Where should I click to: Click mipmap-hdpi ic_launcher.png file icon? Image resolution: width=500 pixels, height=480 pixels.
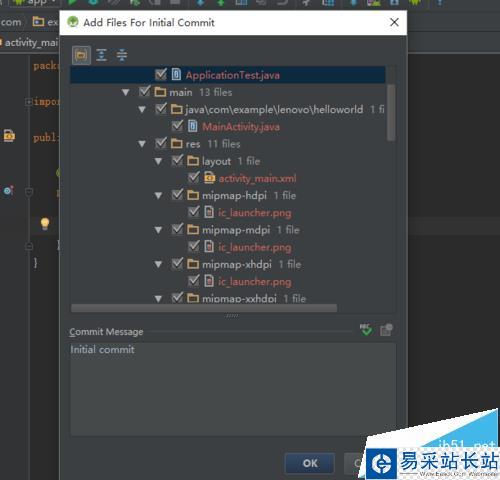[x=209, y=212]
